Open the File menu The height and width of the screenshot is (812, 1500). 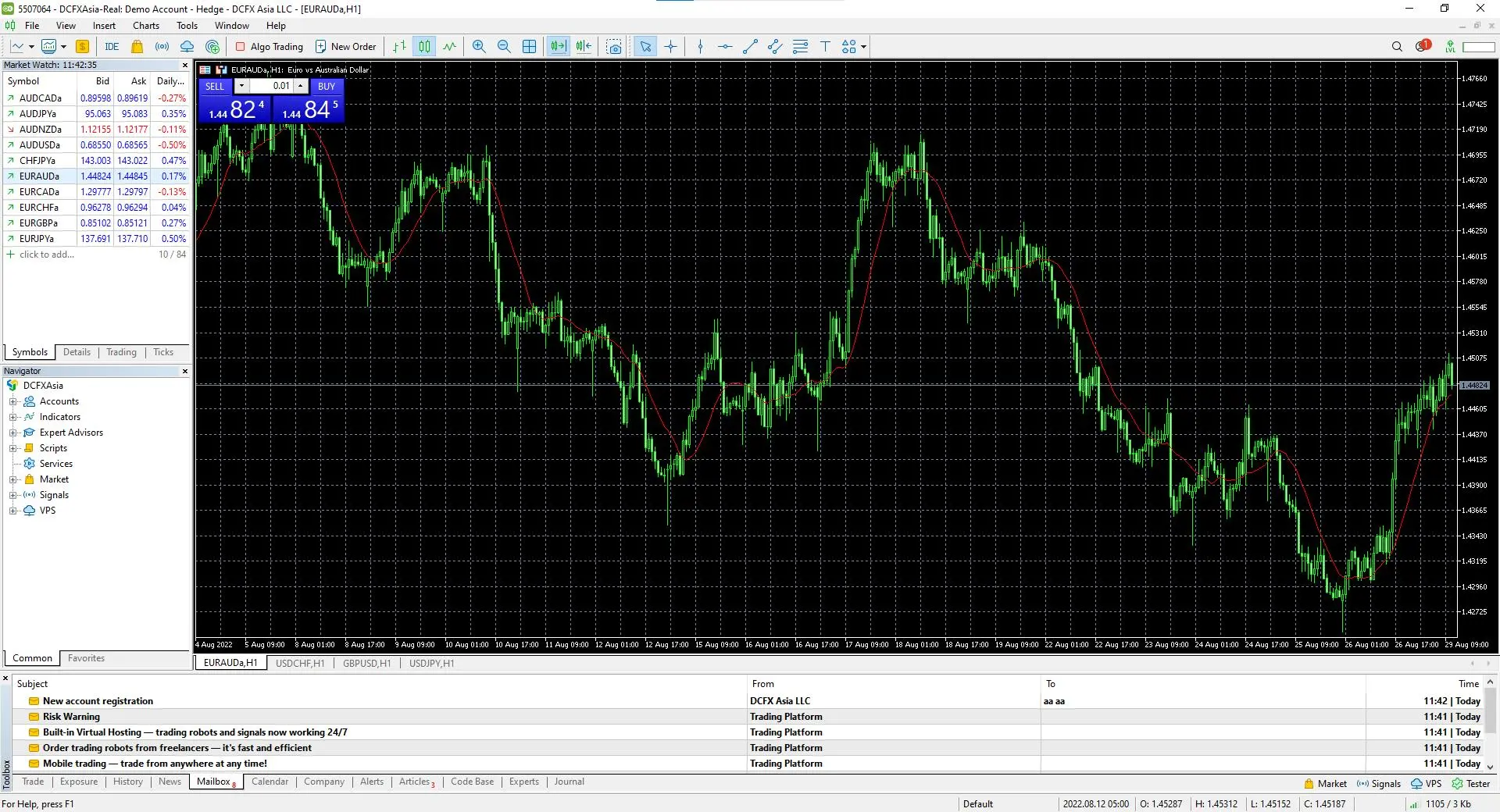[x=32, y=26]
